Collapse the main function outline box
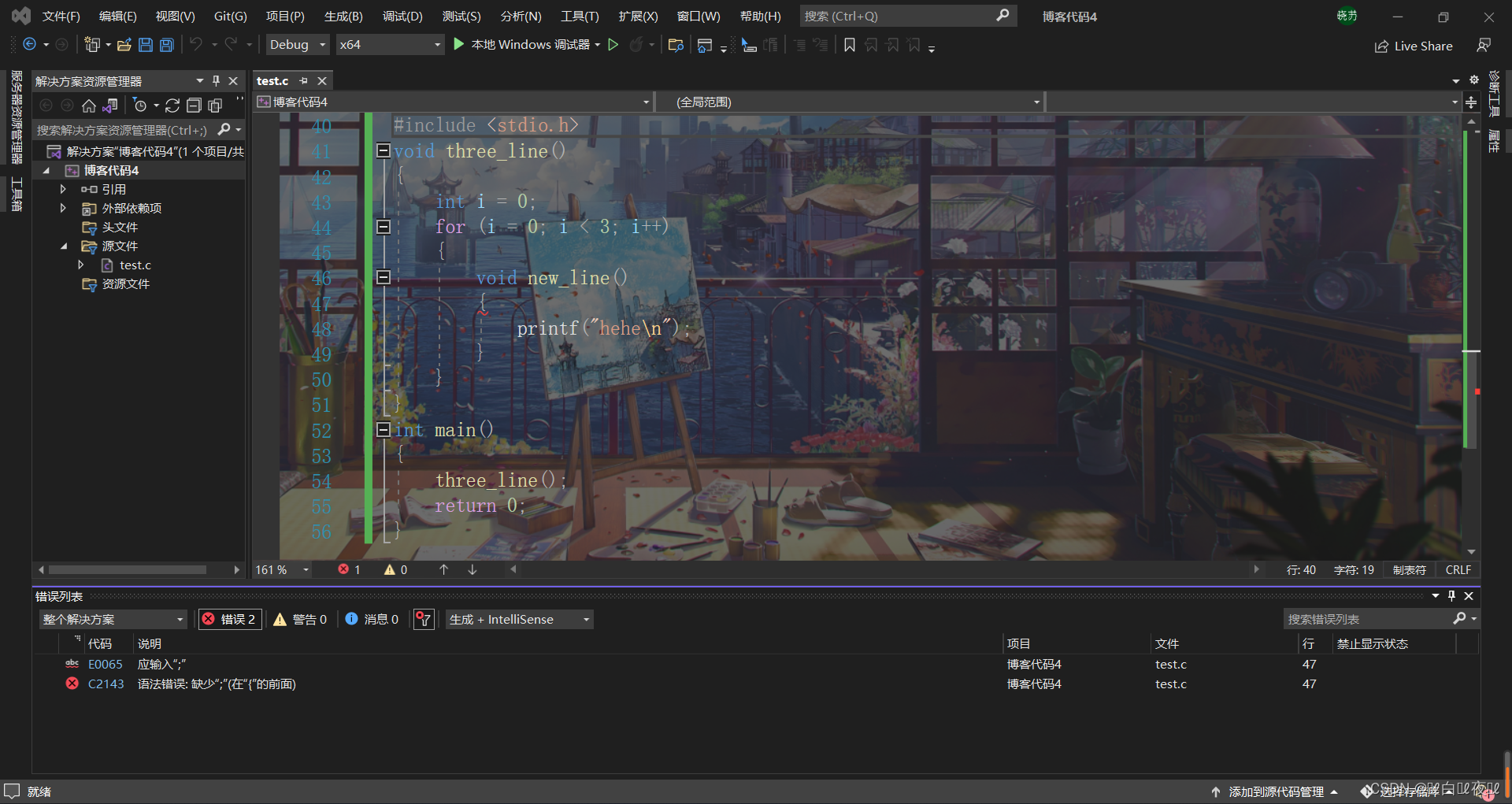Viewport: 1512px width, 804px height. 384,429
